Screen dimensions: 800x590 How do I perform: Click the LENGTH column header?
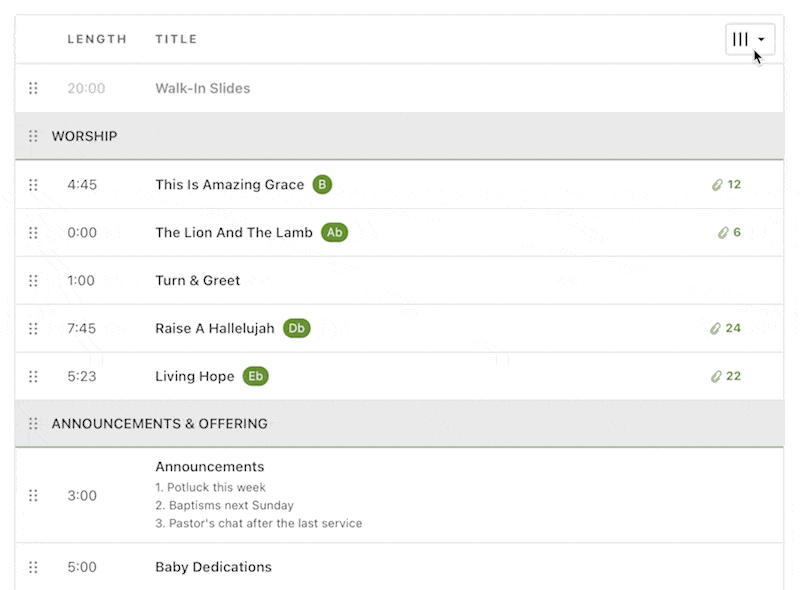pos(97,39)
